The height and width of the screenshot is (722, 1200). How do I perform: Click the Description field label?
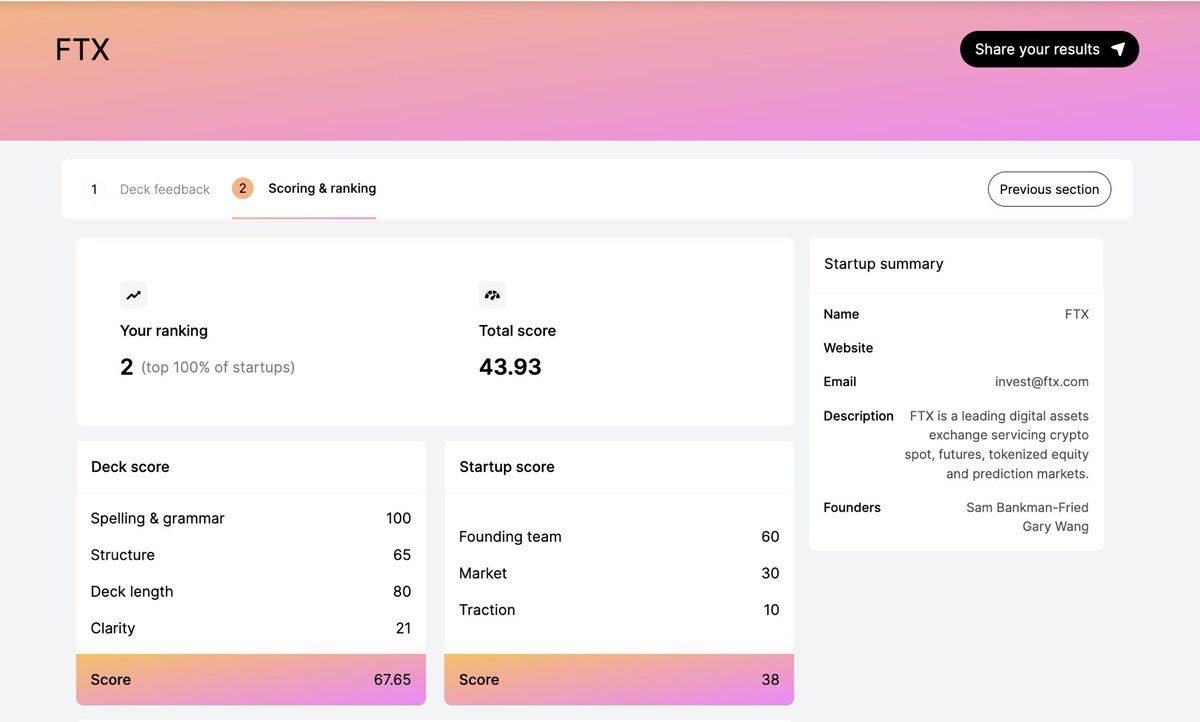pos(859,416)
